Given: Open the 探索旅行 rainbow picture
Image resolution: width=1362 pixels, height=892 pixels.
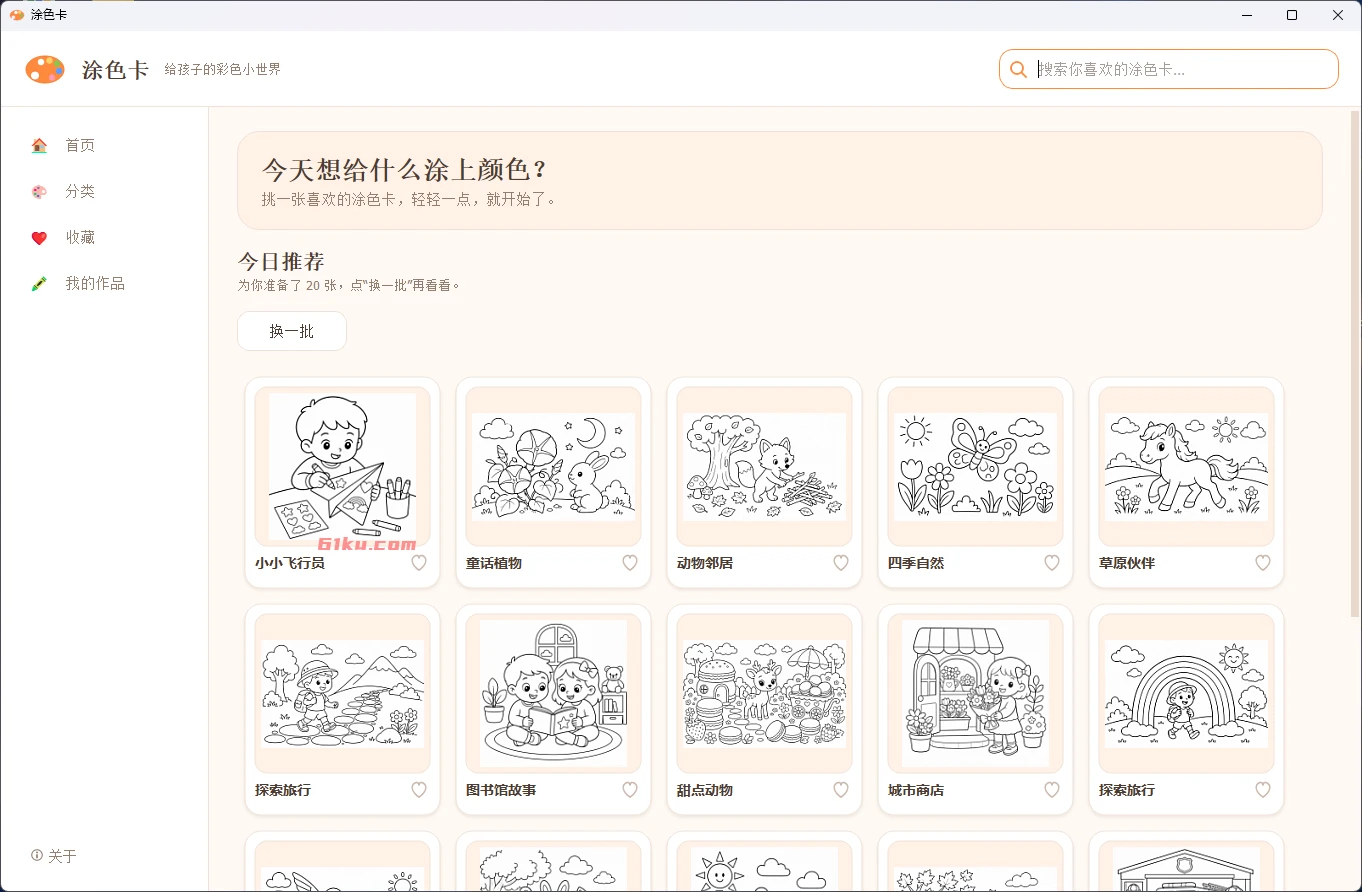Looking at the screenshot, I should pos(1186,694).
